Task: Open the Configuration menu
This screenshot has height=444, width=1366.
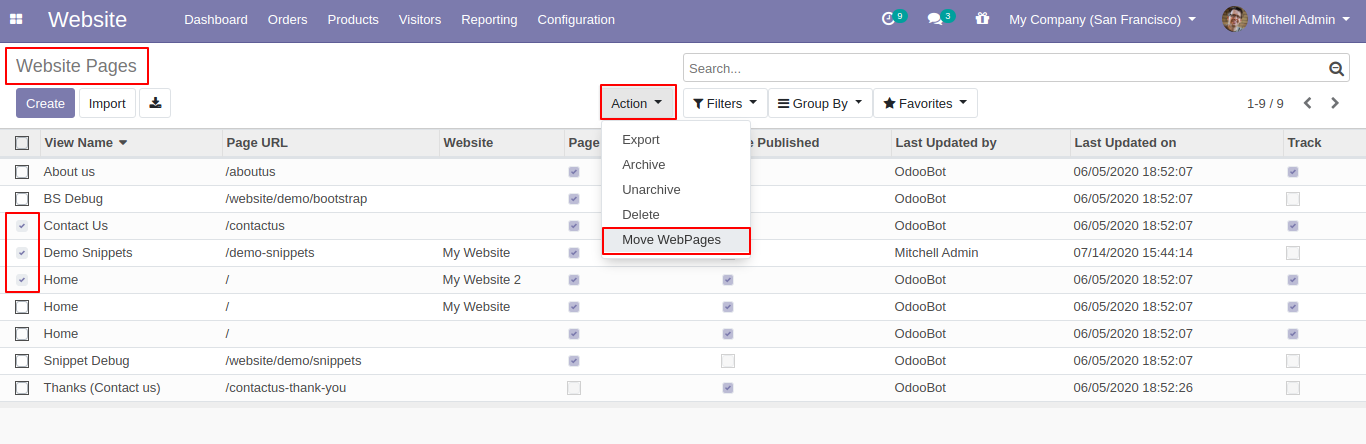Action: coord(576,19)
